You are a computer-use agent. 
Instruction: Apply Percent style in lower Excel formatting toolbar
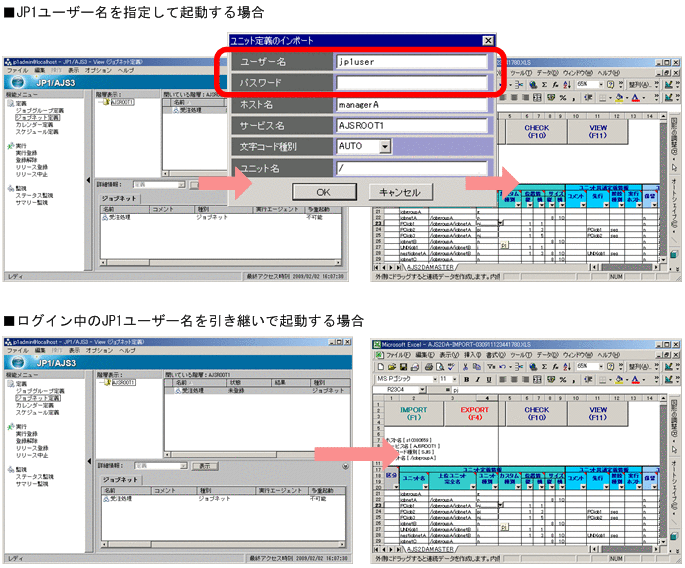[563, 379]
